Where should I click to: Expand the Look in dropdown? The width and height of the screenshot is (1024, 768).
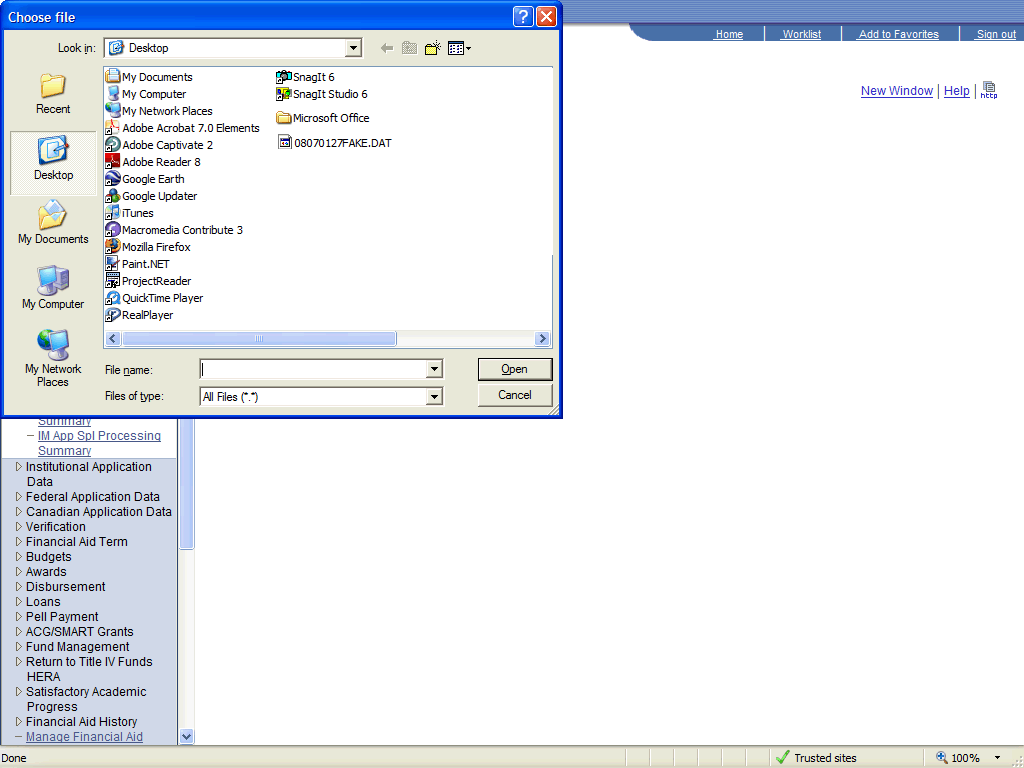(353, 48)
